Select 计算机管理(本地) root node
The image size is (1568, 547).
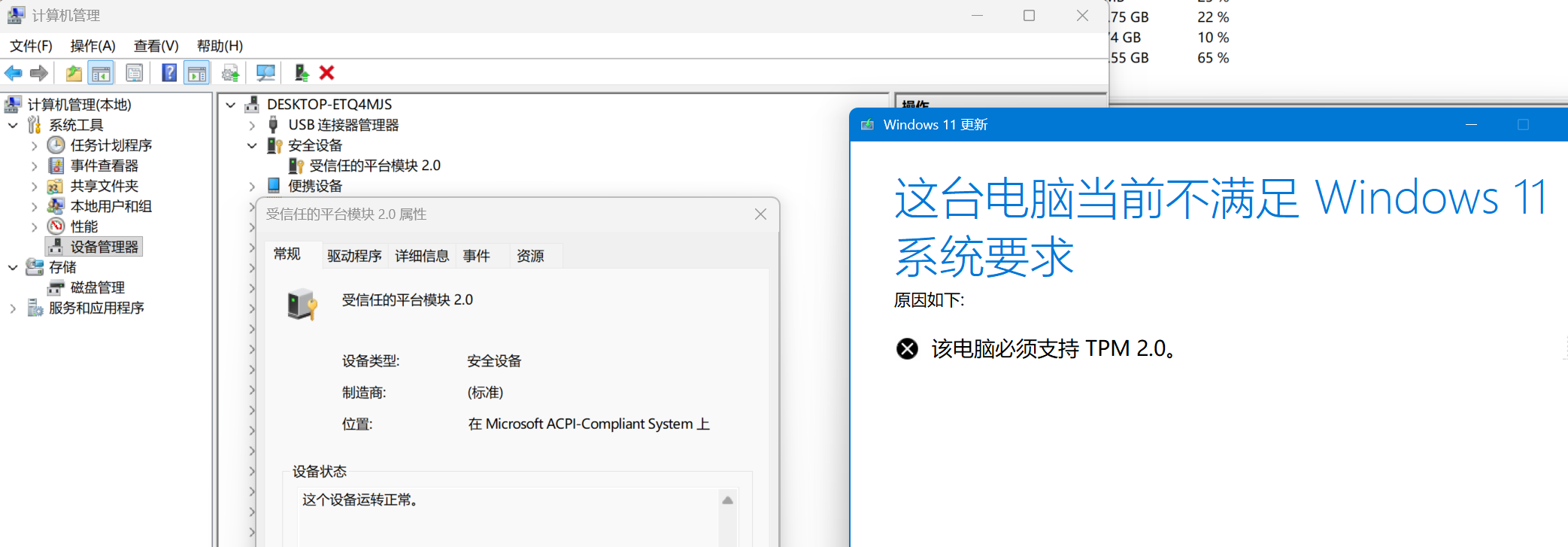point(79,105)
